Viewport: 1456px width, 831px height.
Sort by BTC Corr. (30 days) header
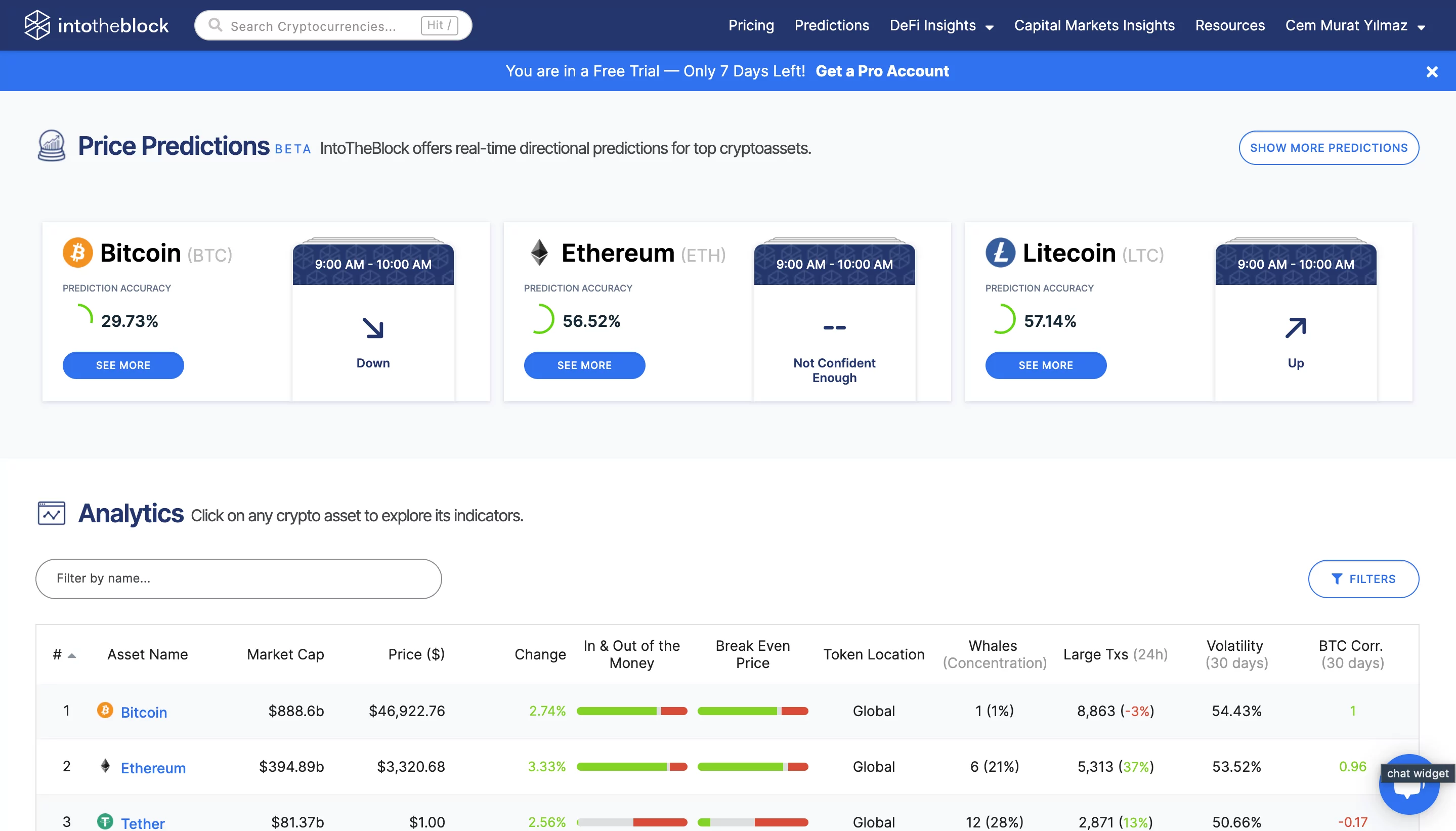click(1352, 654)
